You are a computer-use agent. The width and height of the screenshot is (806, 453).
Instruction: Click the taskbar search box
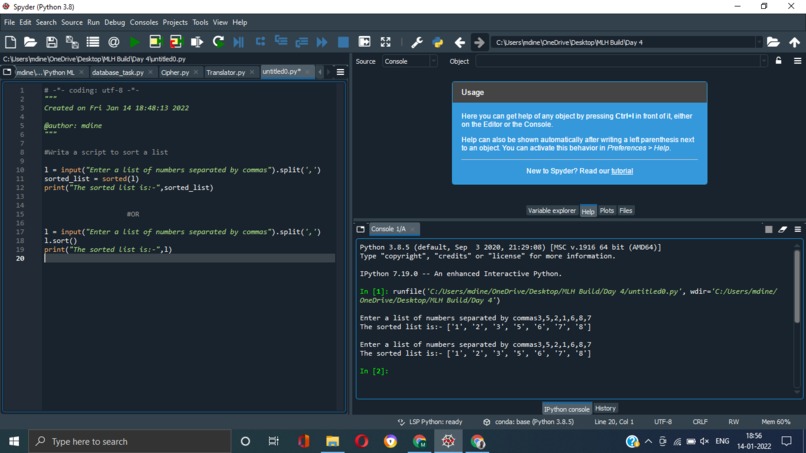131,441
